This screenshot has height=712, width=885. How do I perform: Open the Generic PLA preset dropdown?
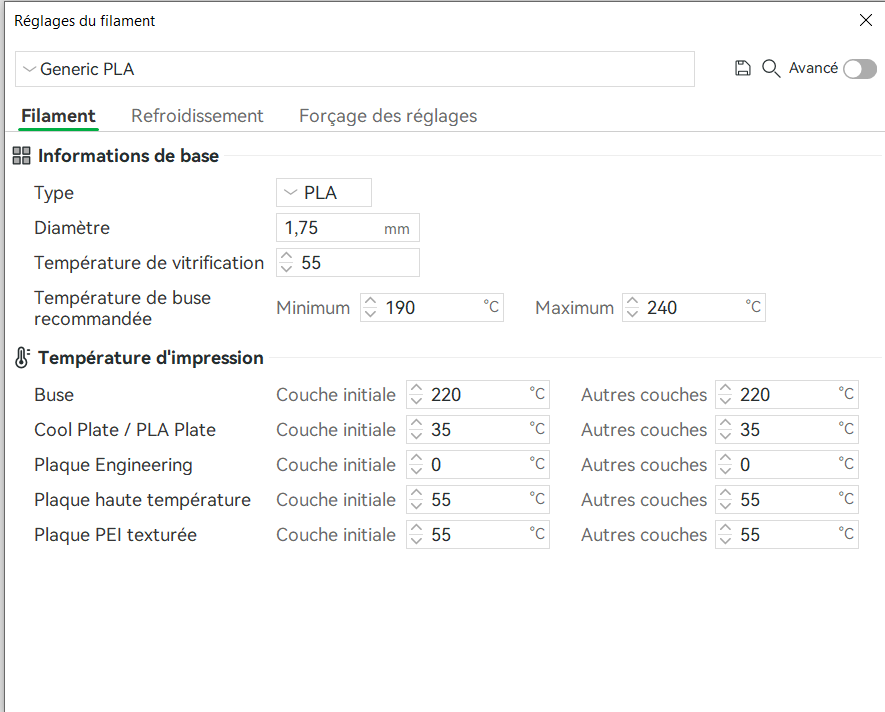tap(354, 69)
